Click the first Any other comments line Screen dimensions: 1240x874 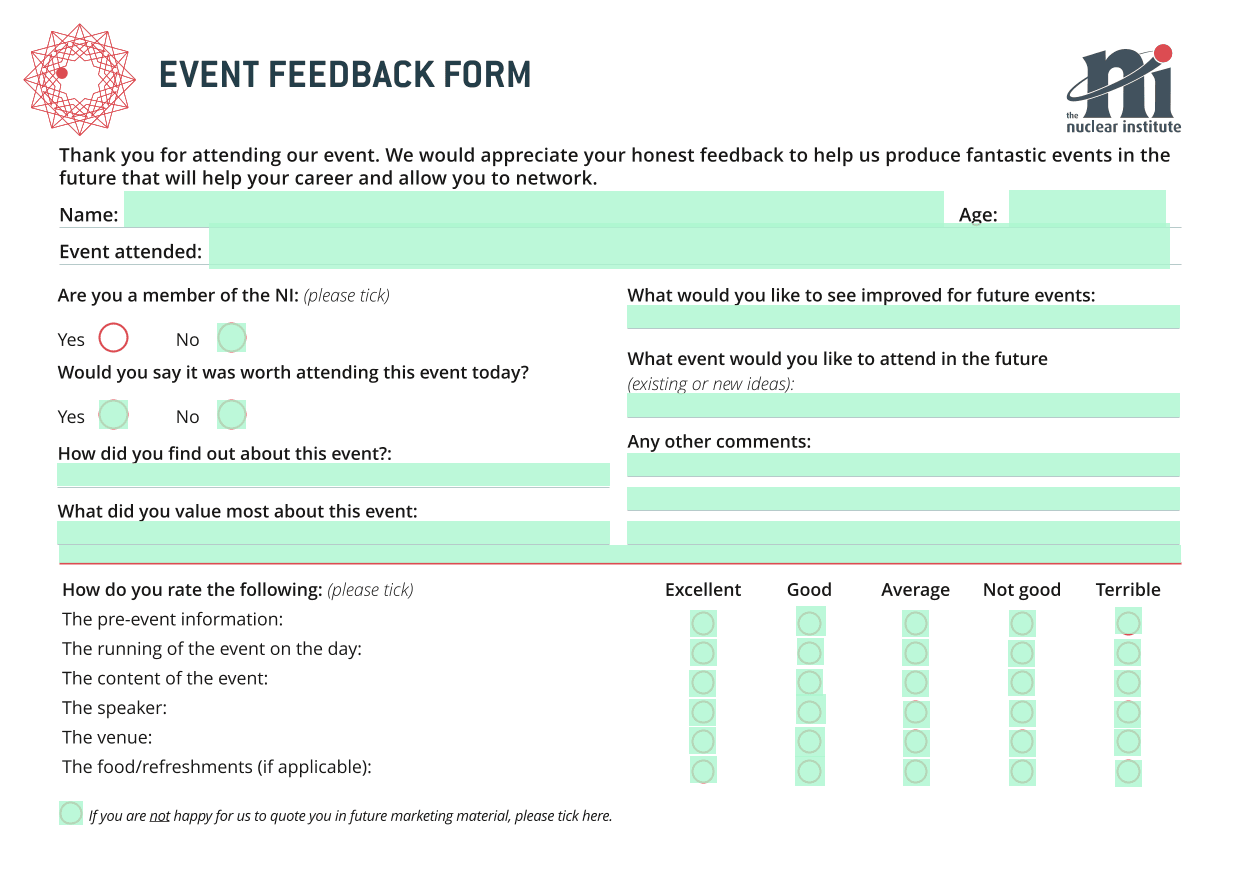coord(903,465)
